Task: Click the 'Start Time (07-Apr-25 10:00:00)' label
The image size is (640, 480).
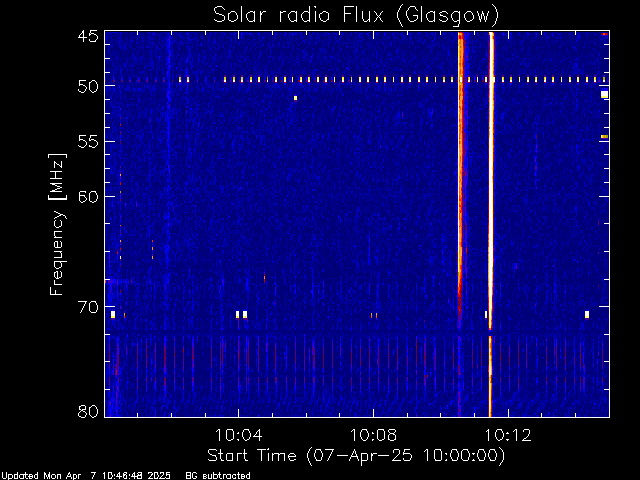Action: point(356,455)
